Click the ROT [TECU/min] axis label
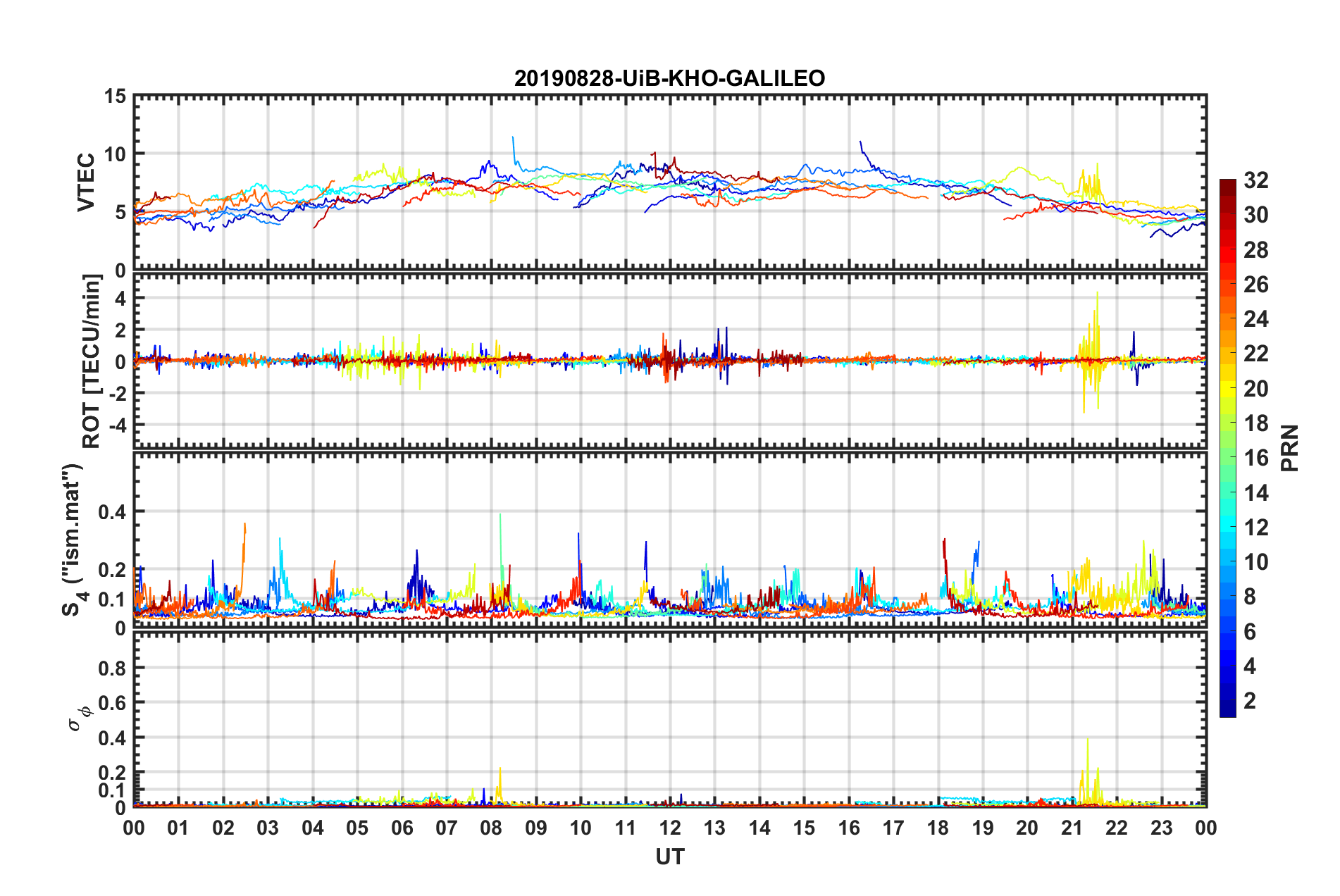The height and width of the screenshot is (896, 1340). (x=92, y=361)
